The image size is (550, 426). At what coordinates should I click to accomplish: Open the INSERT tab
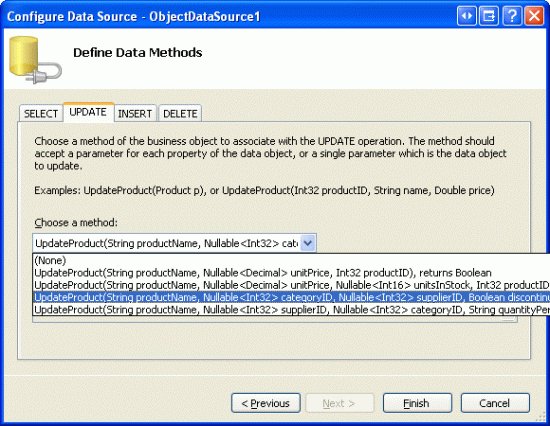tap(135, 113)
